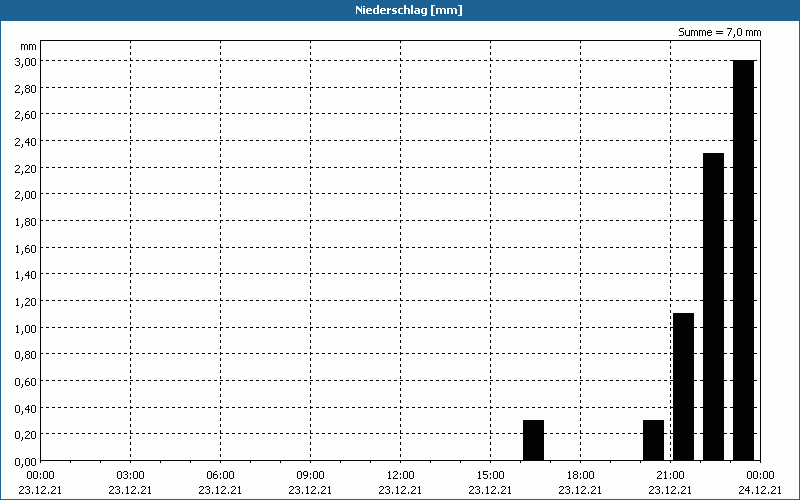Click the 0,20 y-axis label
This screenshot has height=500, width=800.
pyautogui.click(x=27, y=435)
